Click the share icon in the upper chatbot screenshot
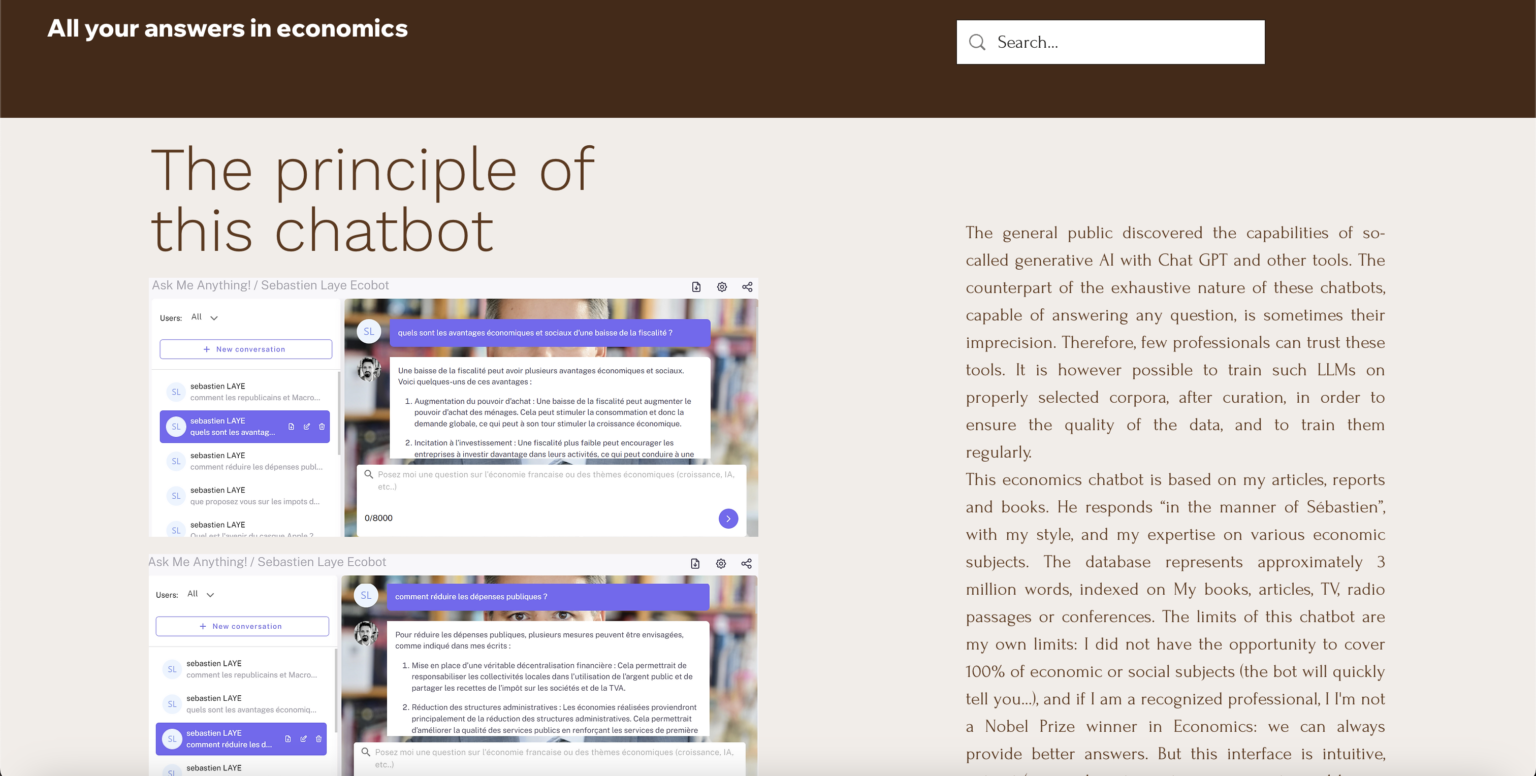This screenshot has width=1536, height=776. pyautogui.click(x=747, y=287)
